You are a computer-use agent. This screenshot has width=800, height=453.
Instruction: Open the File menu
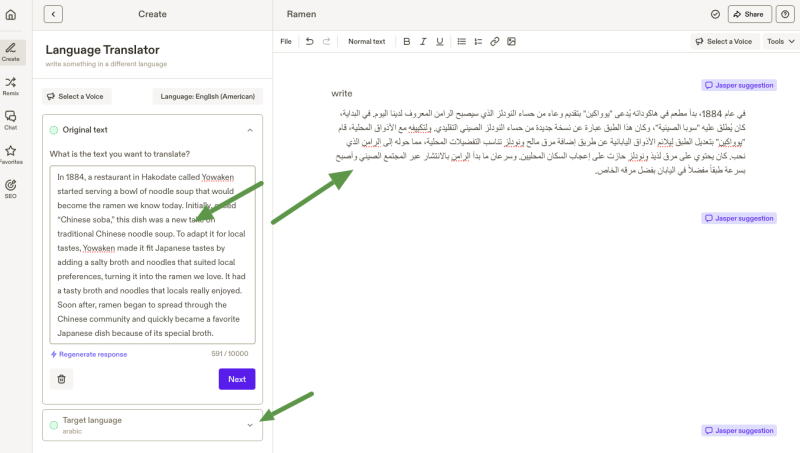(286, 41)
